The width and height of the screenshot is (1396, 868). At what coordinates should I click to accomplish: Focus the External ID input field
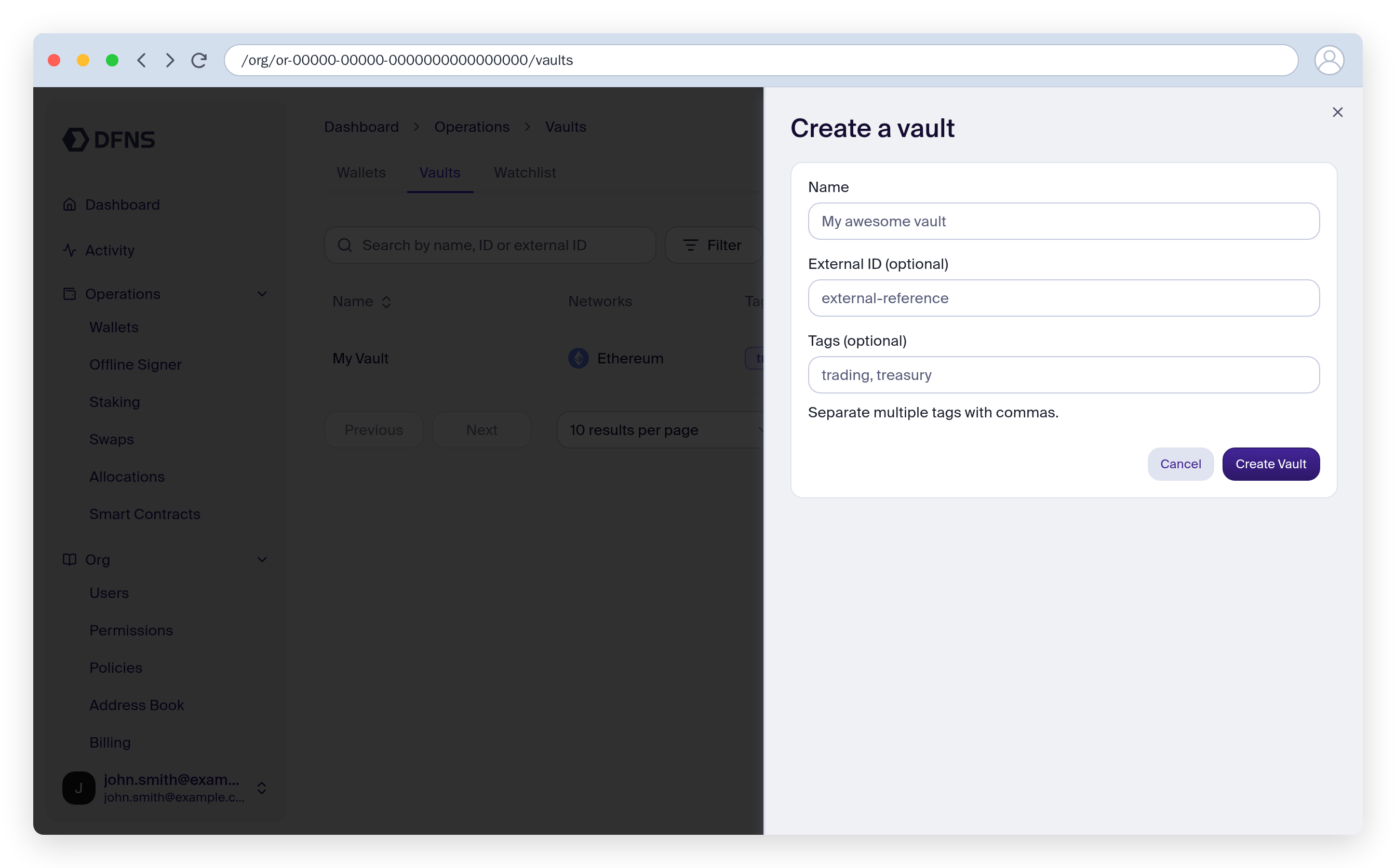(1063, 298)
